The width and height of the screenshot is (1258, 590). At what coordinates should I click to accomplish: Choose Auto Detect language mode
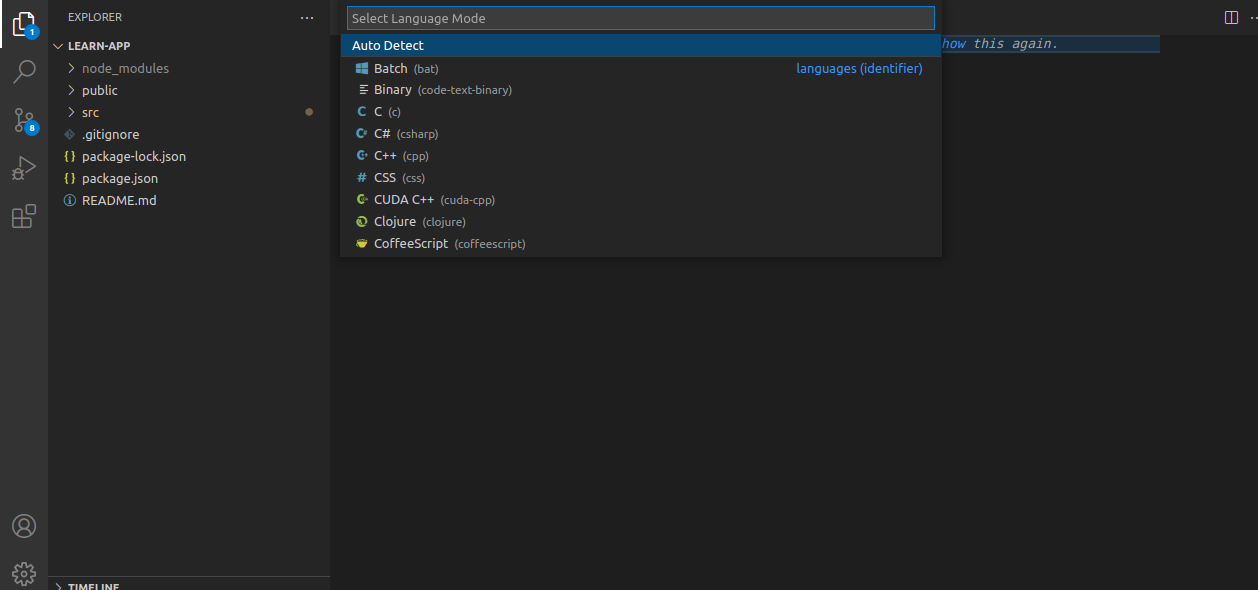[x=387, y=45]
